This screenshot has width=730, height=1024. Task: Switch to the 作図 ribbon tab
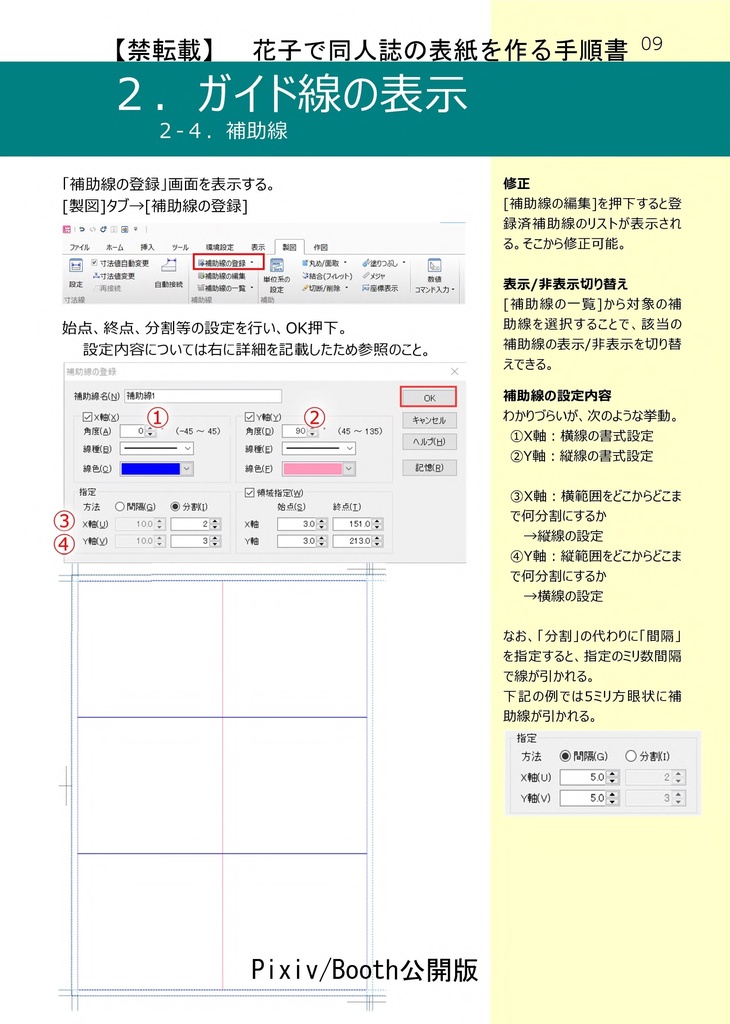tap(321, 247)
